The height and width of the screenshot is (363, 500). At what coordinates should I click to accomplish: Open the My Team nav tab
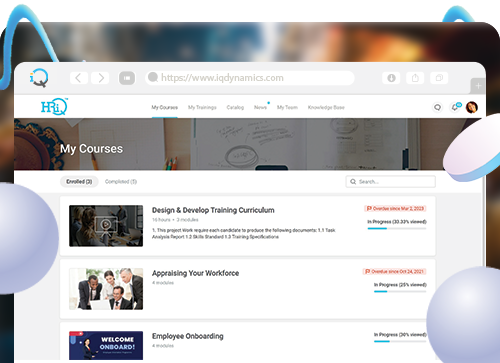pos(287,107)
